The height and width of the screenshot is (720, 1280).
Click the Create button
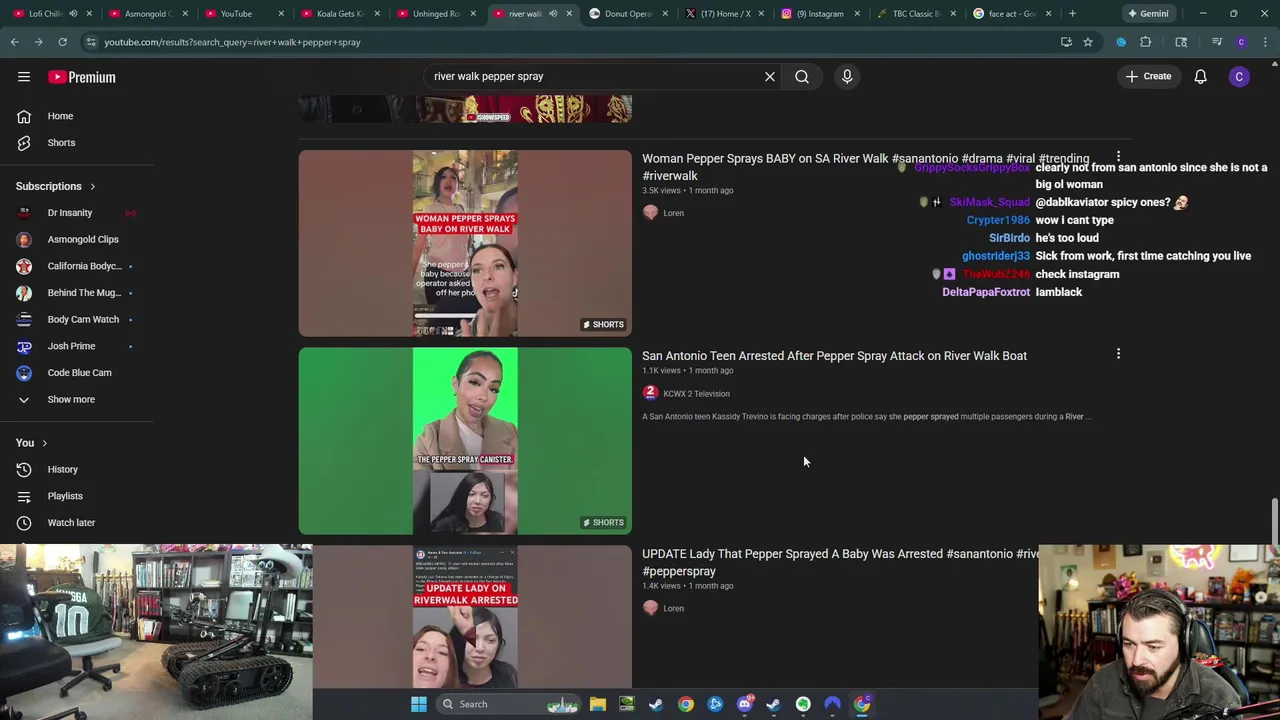click(x=1148, y=76)
